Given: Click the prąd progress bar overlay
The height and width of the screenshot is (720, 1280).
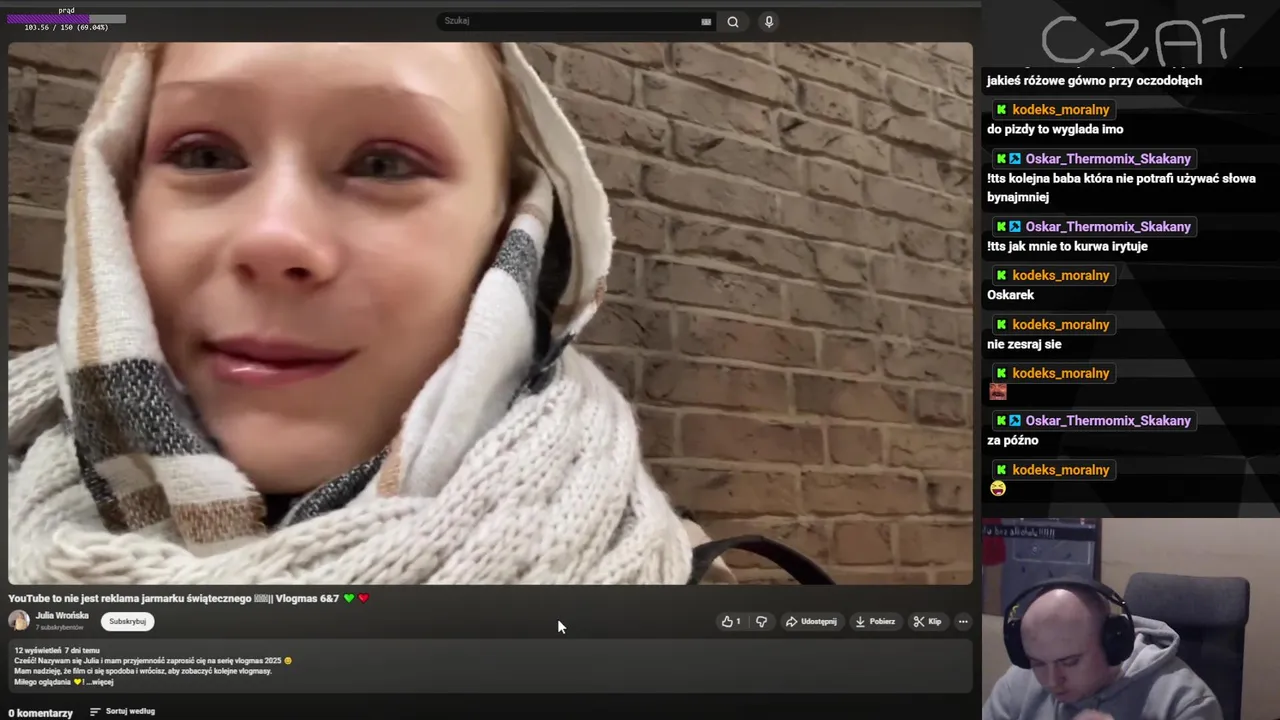Looking at the screenshot, I should click(66, 19).
